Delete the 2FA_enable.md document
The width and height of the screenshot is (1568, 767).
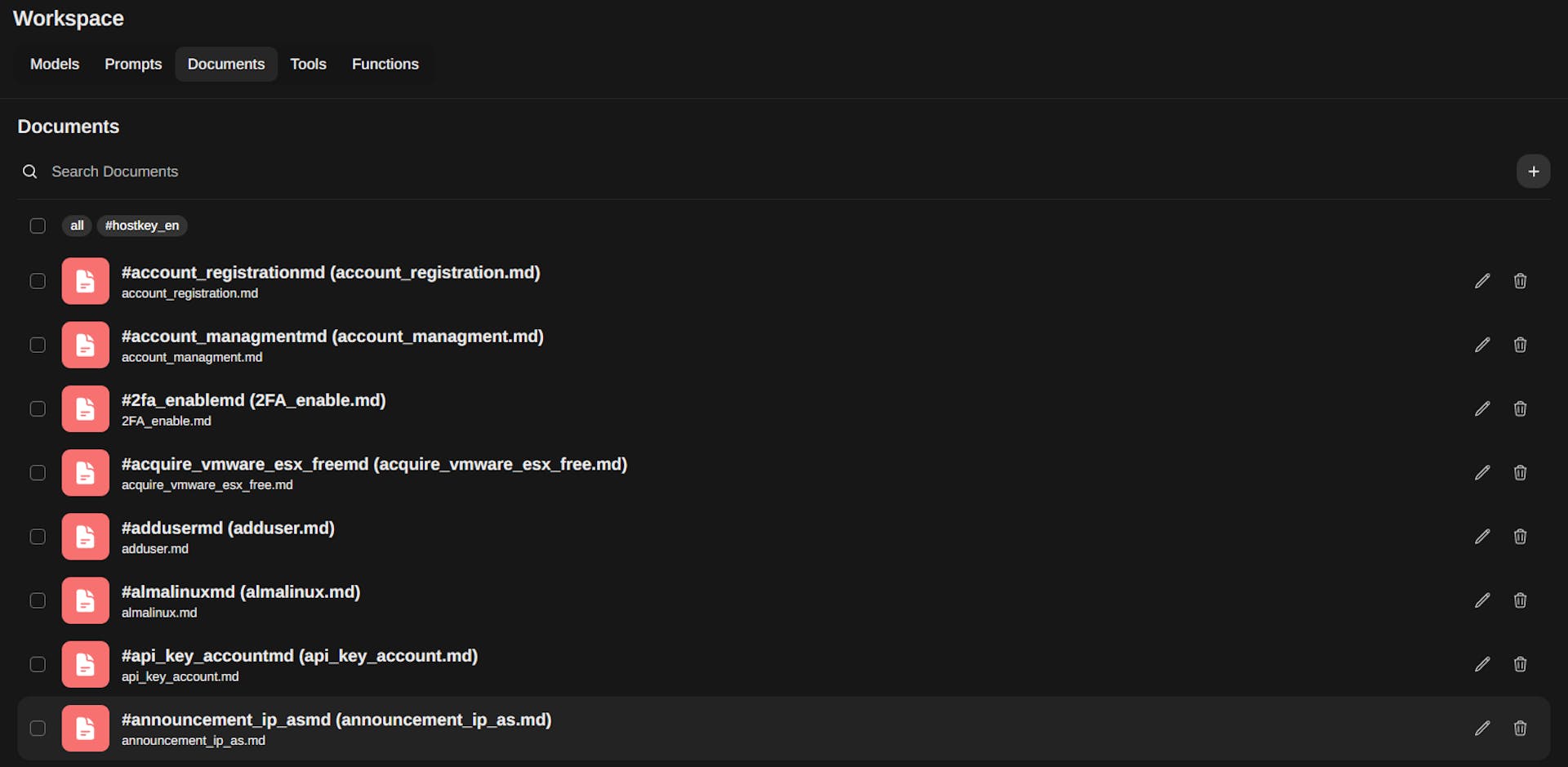[1520, 408]
